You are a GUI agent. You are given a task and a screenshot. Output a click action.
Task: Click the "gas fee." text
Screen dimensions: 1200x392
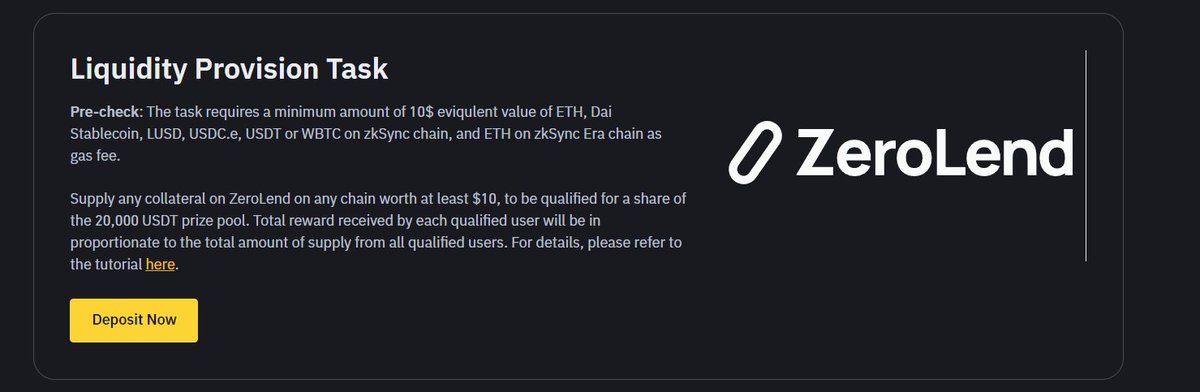97,156
